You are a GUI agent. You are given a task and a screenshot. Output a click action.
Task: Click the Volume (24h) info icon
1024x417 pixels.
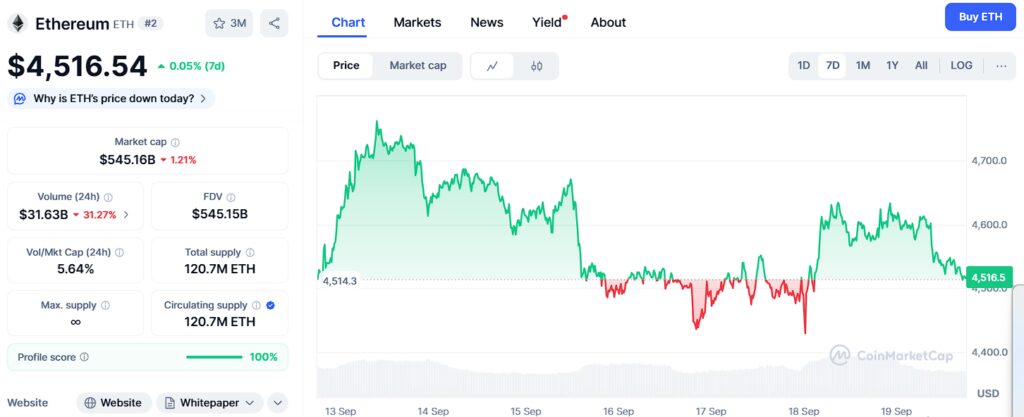pyautogui.click(x=109, y=197)
